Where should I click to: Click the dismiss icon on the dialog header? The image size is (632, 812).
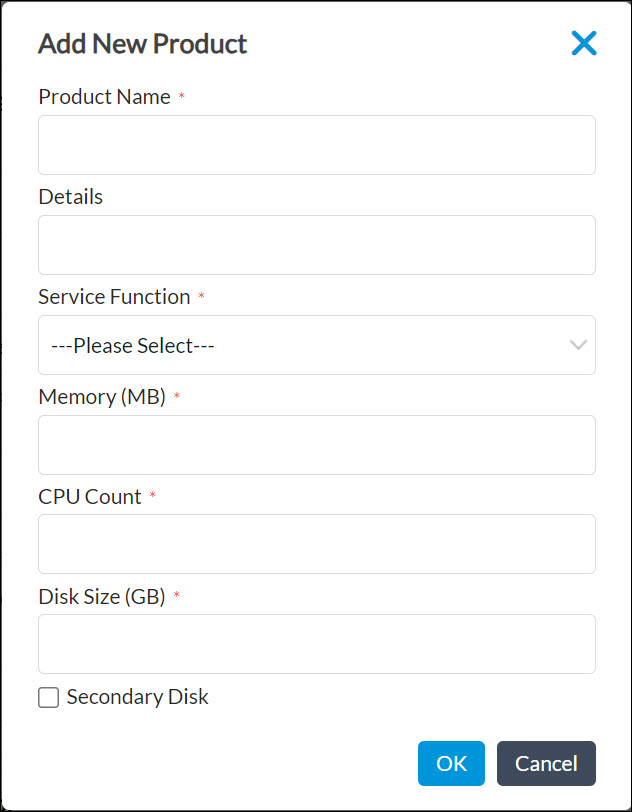[584, 43]
